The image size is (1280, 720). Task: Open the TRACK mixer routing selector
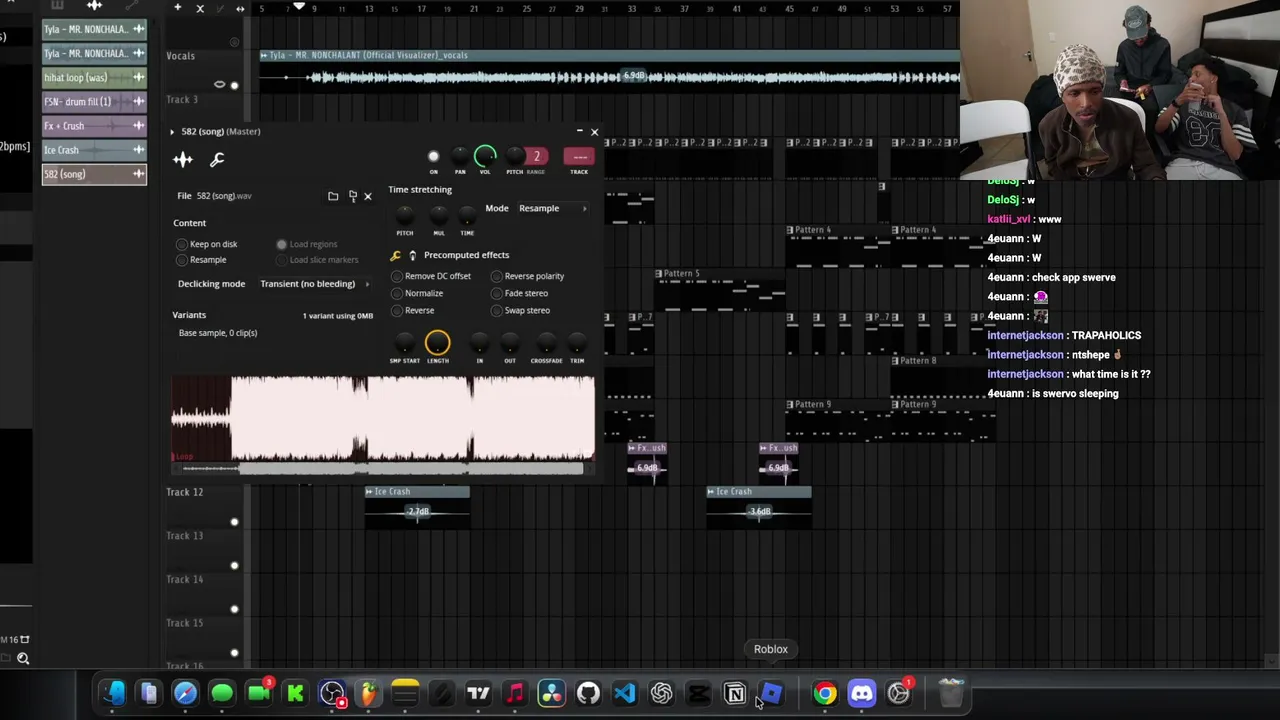pos(579,156)
